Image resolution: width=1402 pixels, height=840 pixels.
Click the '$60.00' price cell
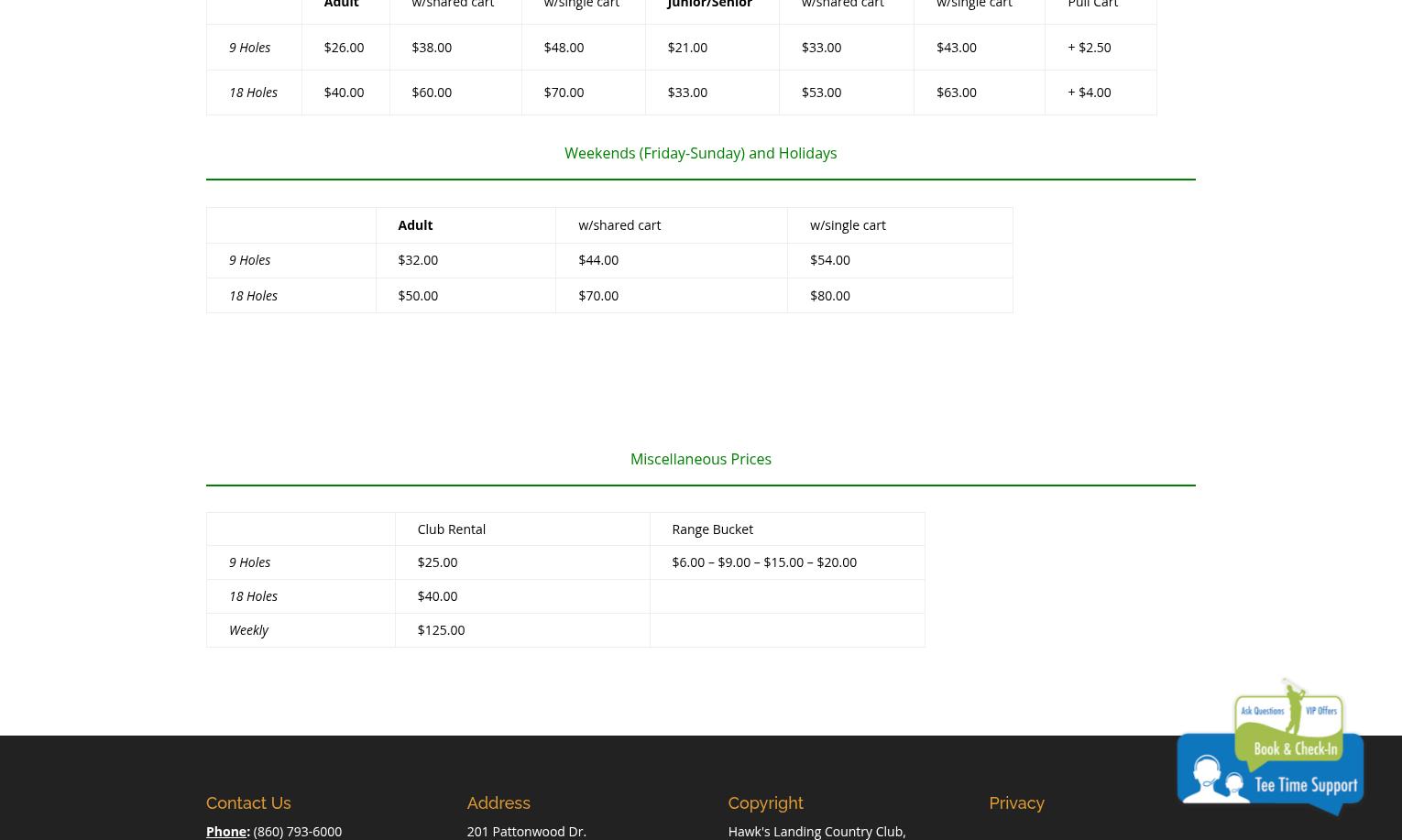432,92
